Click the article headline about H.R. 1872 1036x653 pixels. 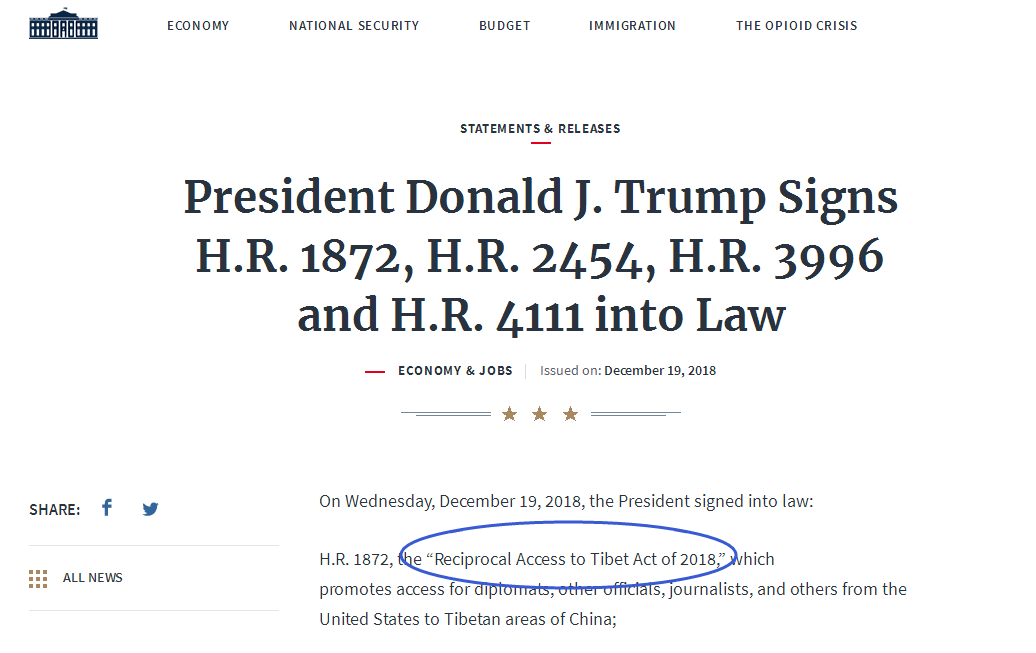click(540, 257)
